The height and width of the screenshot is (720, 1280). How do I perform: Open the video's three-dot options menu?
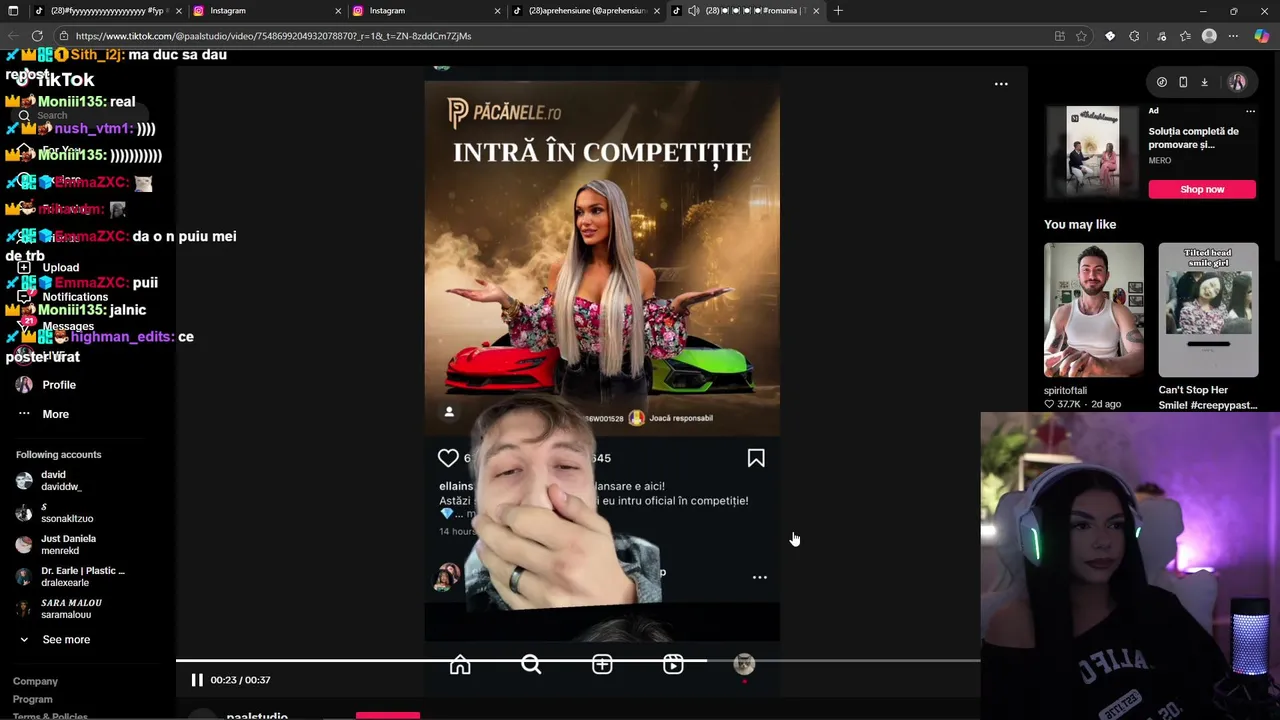1001,84
